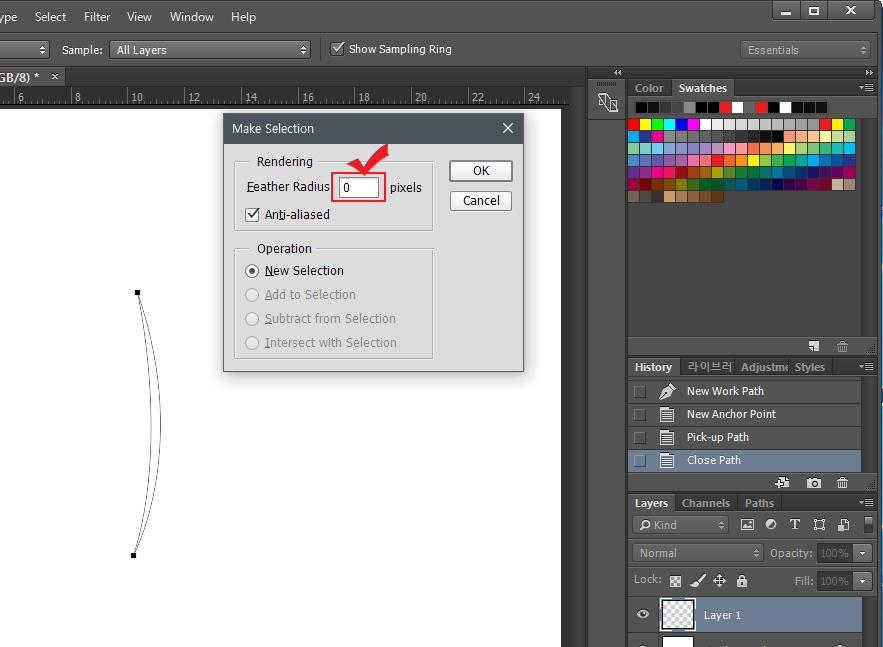
Task: Select Add to Selection radio button
Action: pyautogui.click(x=252, y=295)
